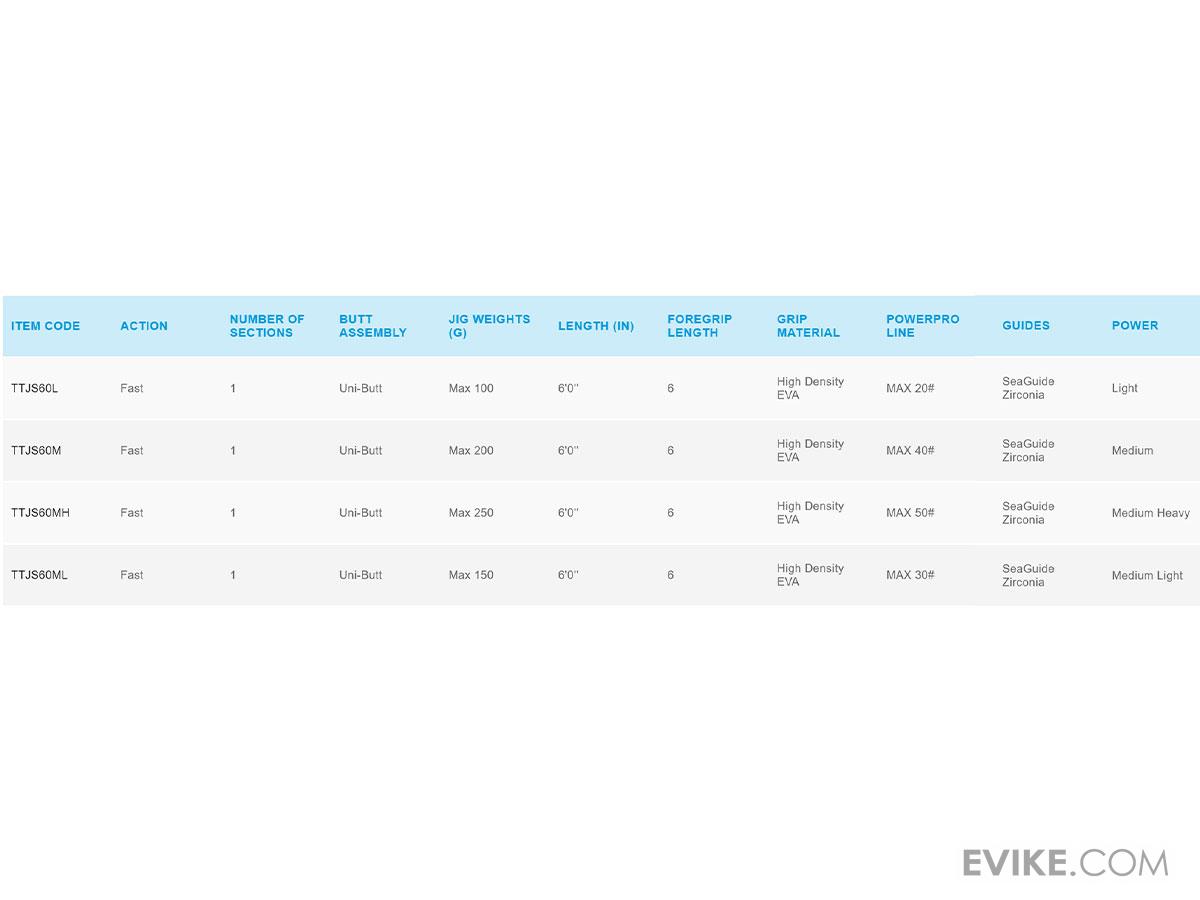The height and width of the screenshot is (900, 1200).
Task: Select the BUTT ASSEMBLY column header
Action: (x=373, y=326)
